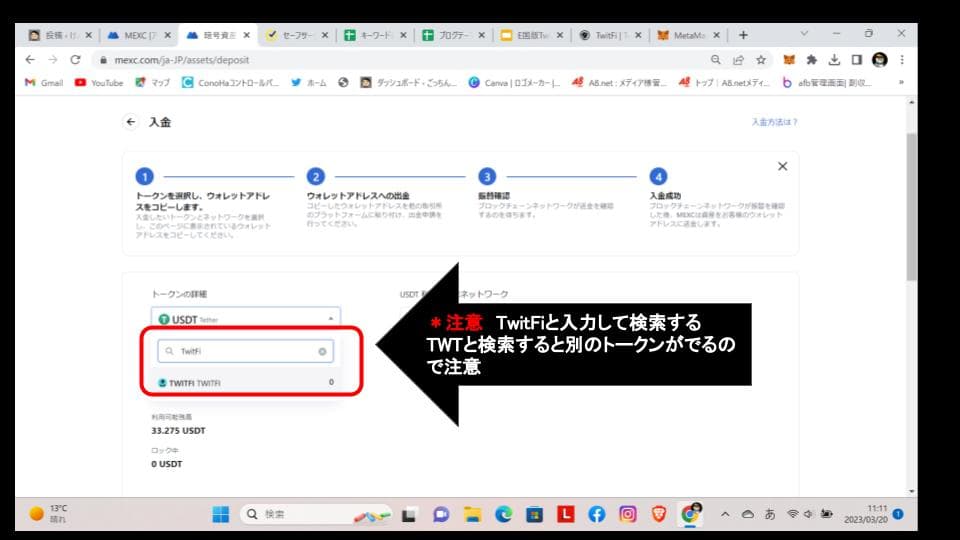Open the weather widget 13°C
This screenshot has width=960, height=540.
[x=49, y=514]
